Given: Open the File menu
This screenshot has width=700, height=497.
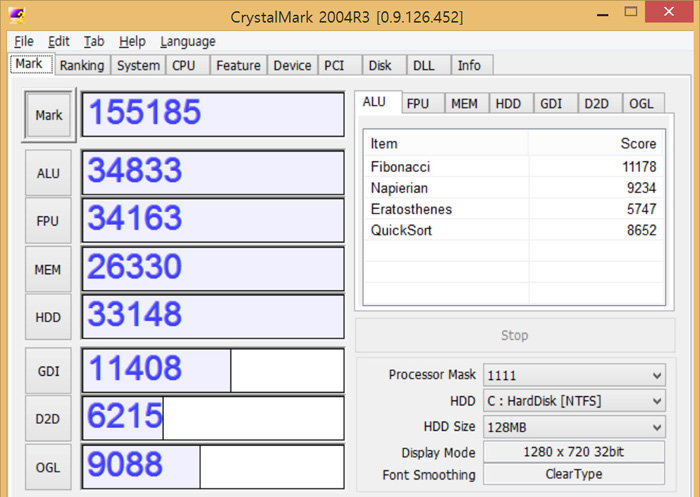Looking at the screenshot, I should coord(24,41).
